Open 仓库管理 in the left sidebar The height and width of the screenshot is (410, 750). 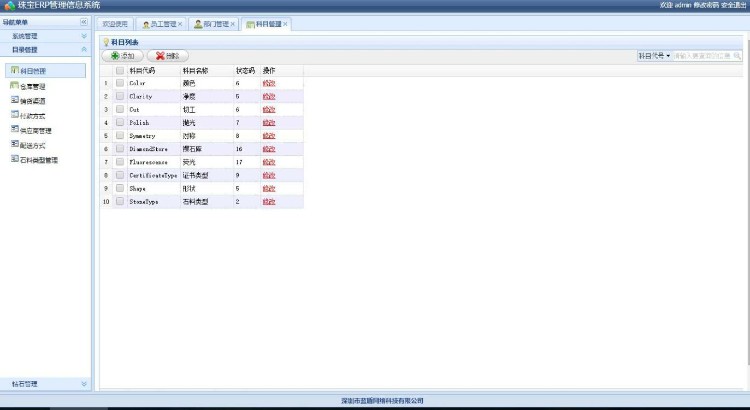pyautogui.click(x=33, y=86)
